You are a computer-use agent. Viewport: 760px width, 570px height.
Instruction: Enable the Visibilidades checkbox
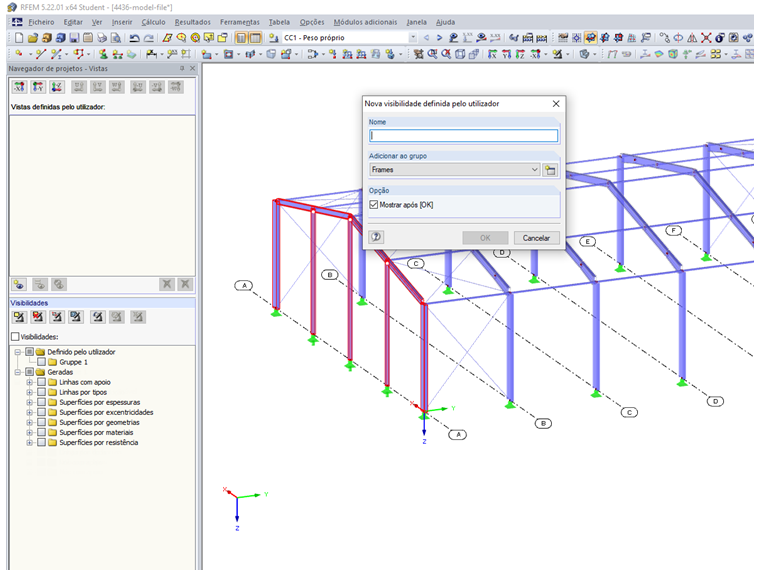point(15,336)
